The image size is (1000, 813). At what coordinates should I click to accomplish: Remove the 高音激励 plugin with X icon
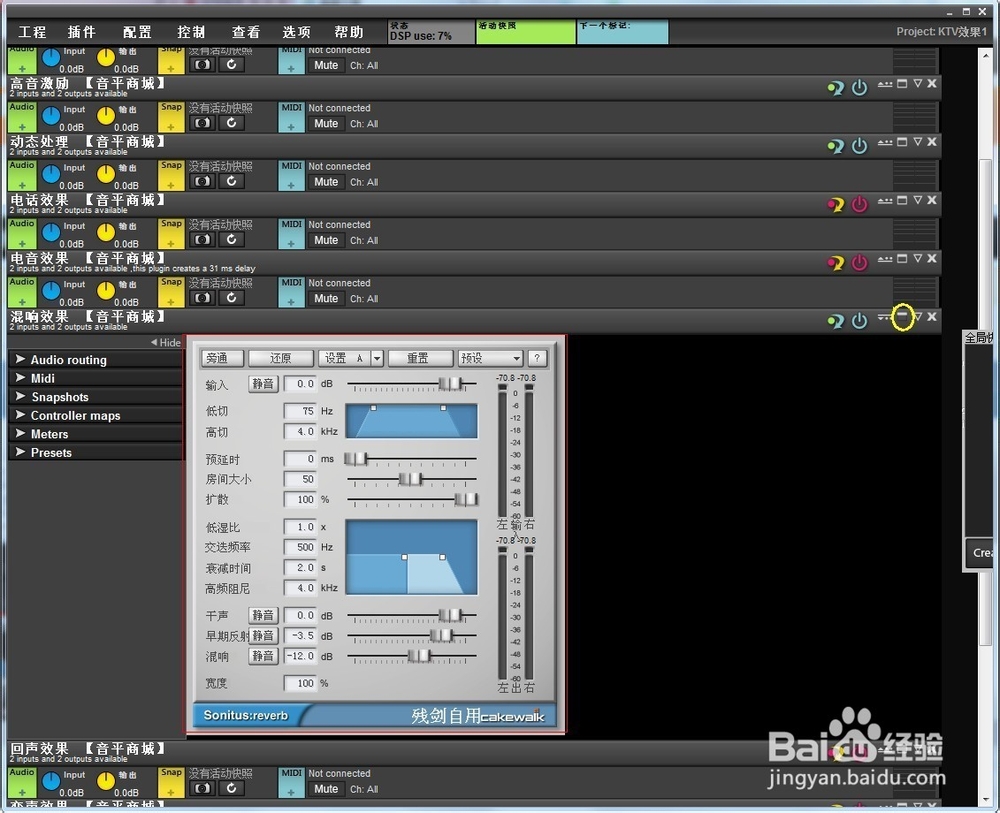[932, 84]
